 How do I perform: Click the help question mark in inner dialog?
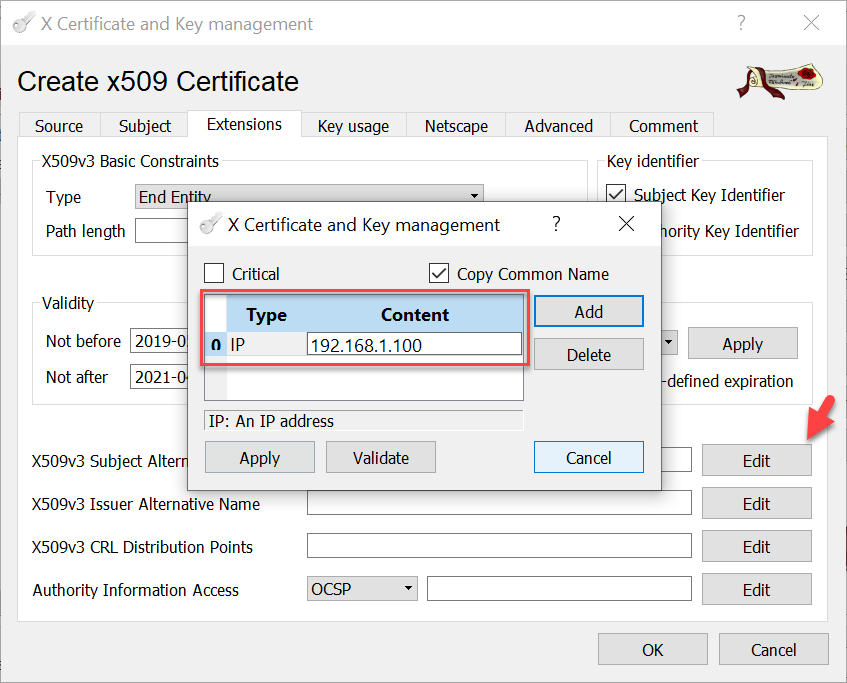coord(557,224)
